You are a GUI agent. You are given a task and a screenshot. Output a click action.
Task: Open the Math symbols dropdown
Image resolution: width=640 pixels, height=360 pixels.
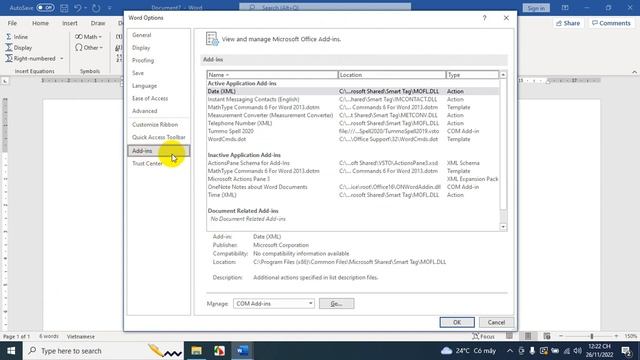coord(89,37)
